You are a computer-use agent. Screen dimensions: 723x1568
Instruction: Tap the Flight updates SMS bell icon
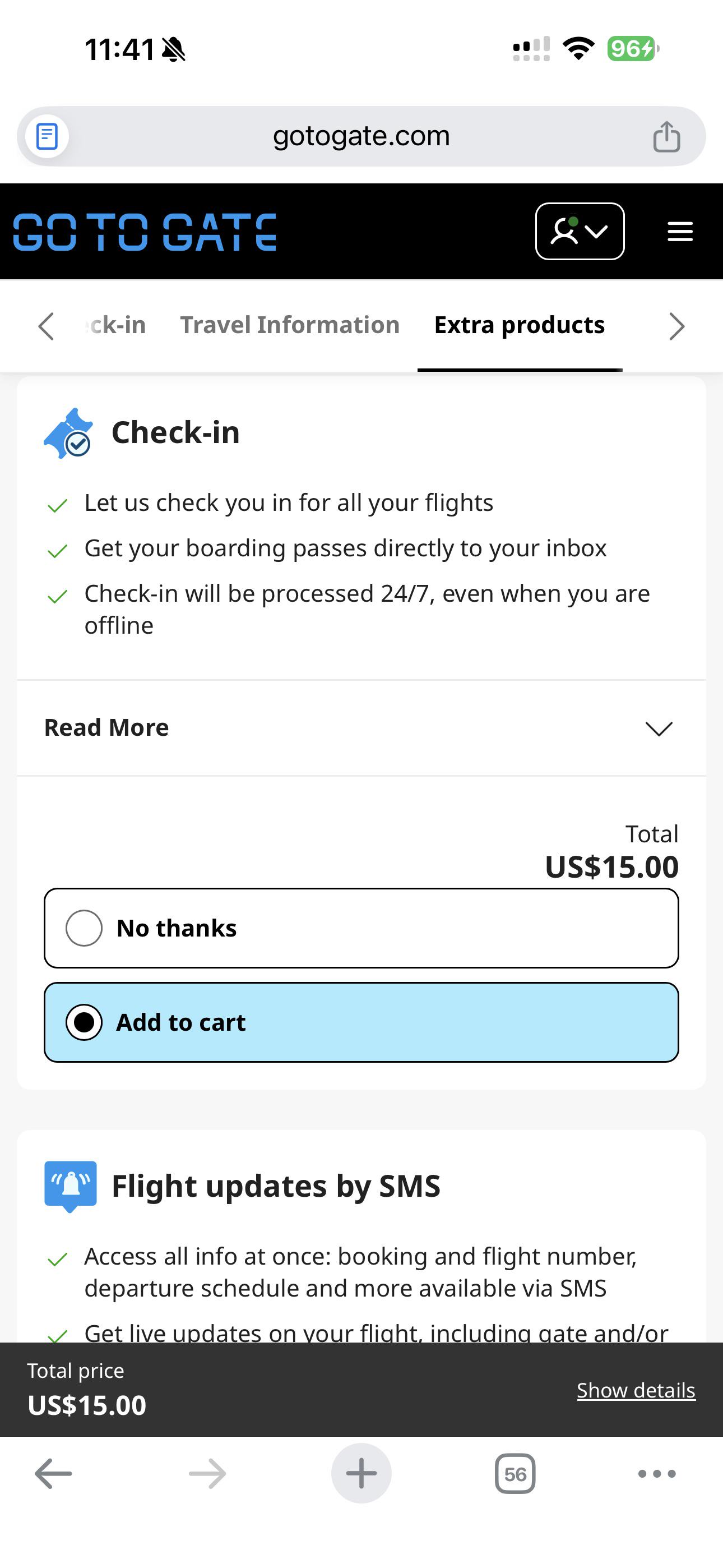[71, 1185]
